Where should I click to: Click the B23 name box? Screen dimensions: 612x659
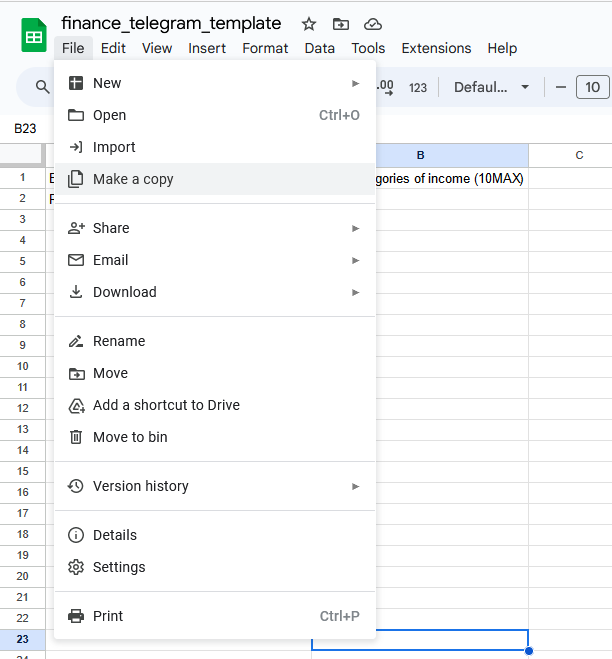(x=25, y=129)
